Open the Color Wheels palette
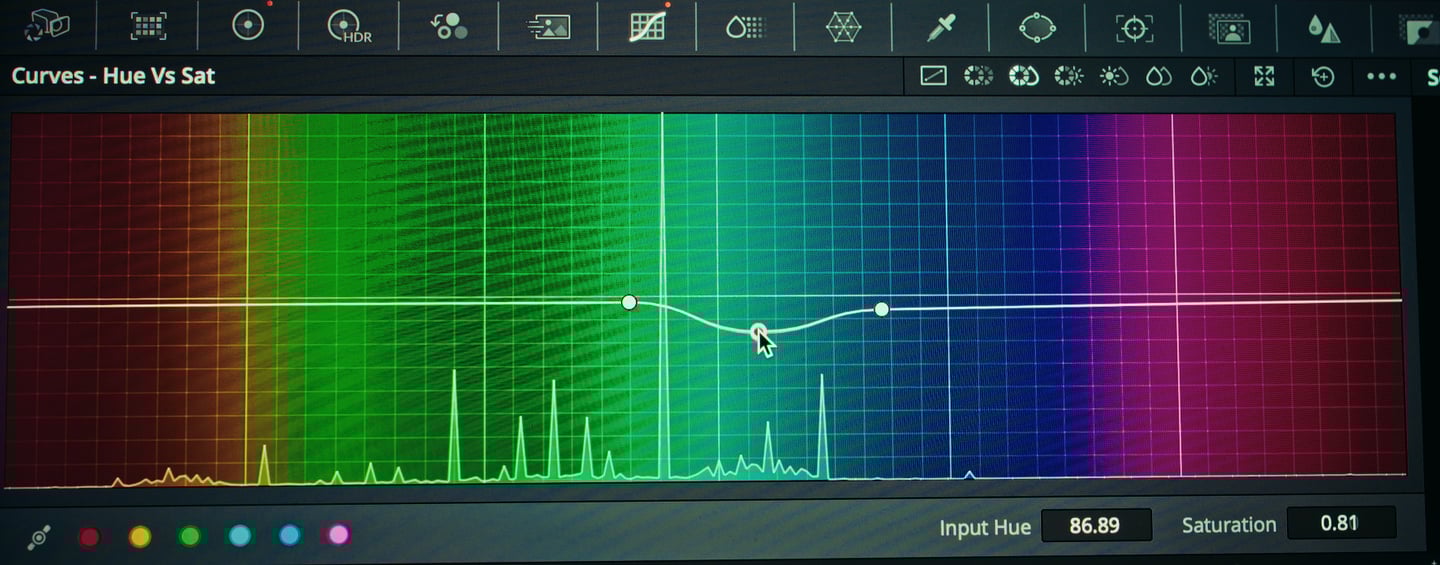This screenshot has width=1440, height=565. click(x=247, y=26)
